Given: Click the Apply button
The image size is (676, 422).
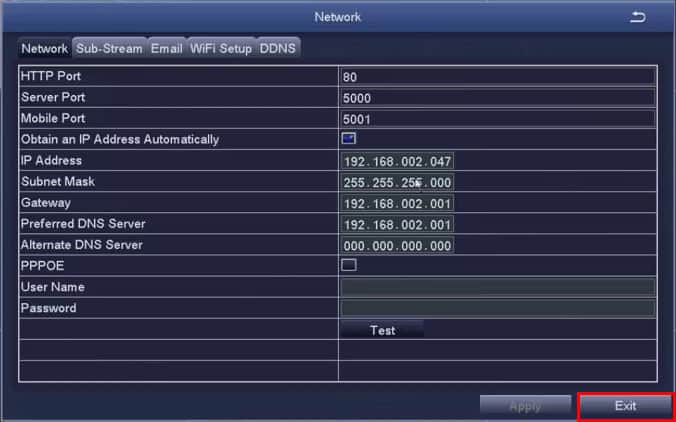Looking at the screenshot, I should point(525,406).
